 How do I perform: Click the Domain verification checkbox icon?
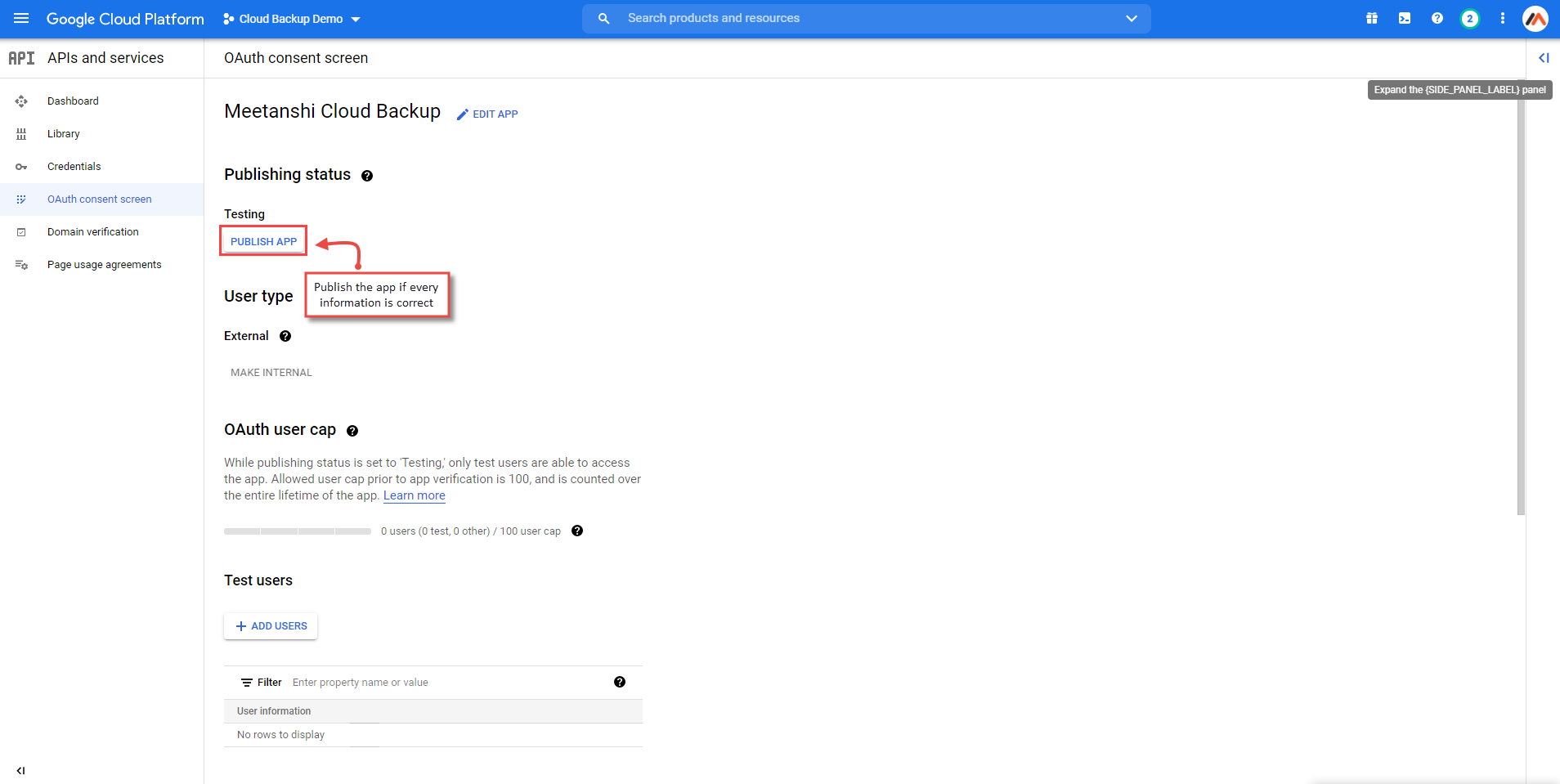[x=21, y=232]
